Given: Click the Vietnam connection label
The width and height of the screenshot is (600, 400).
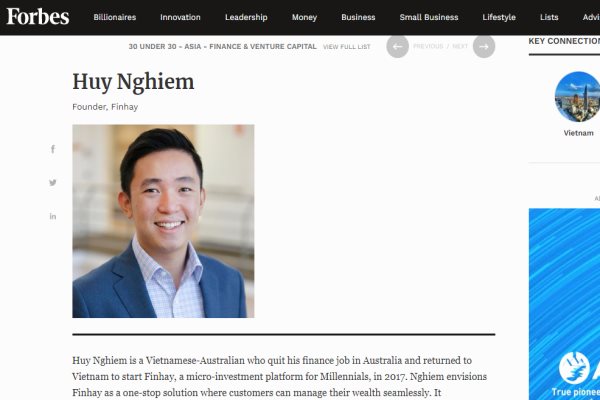Looking at the screenshot, I should 579,133.
